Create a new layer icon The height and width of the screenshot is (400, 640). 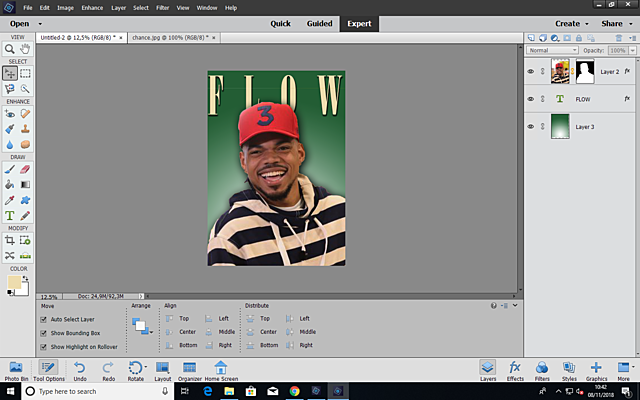[531, 38]
